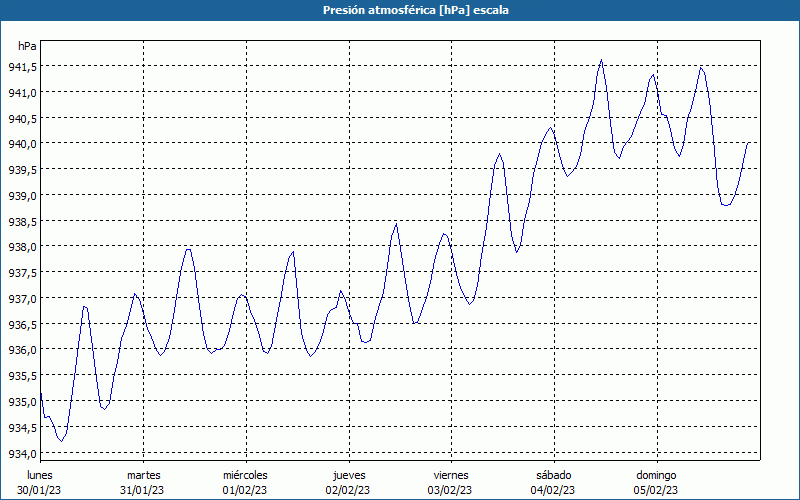Select the 939,5 axis value
The height and width of the screenshot is (500, 800).
[22, 170]
